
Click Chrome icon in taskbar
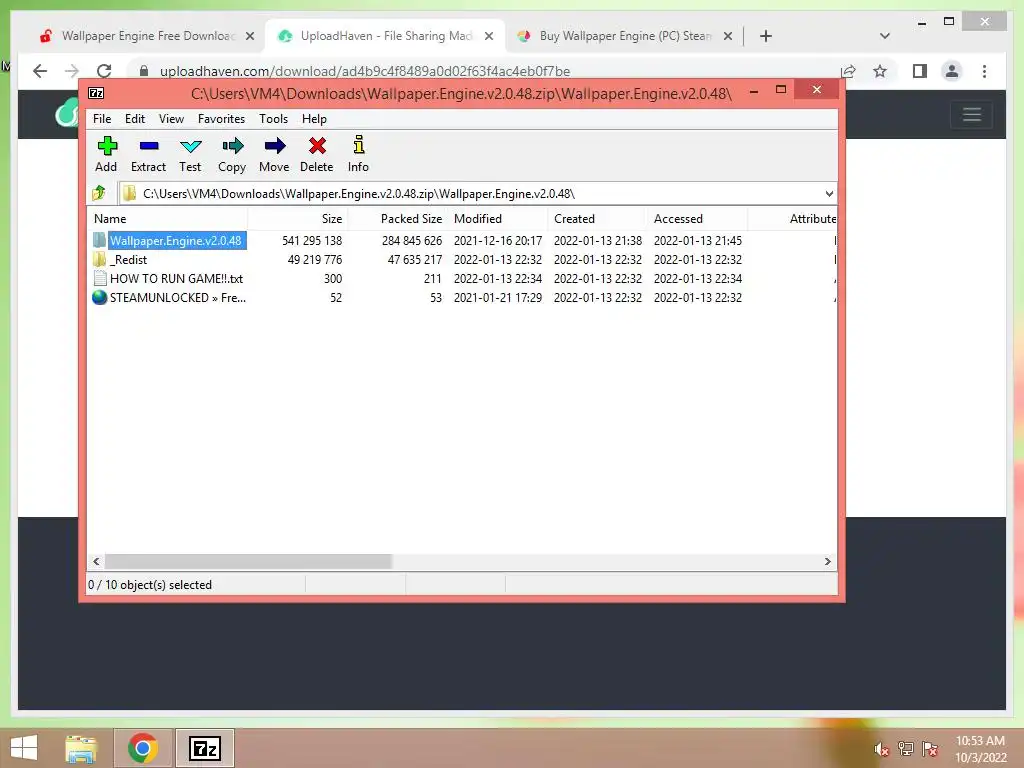(x=142, y=748)
